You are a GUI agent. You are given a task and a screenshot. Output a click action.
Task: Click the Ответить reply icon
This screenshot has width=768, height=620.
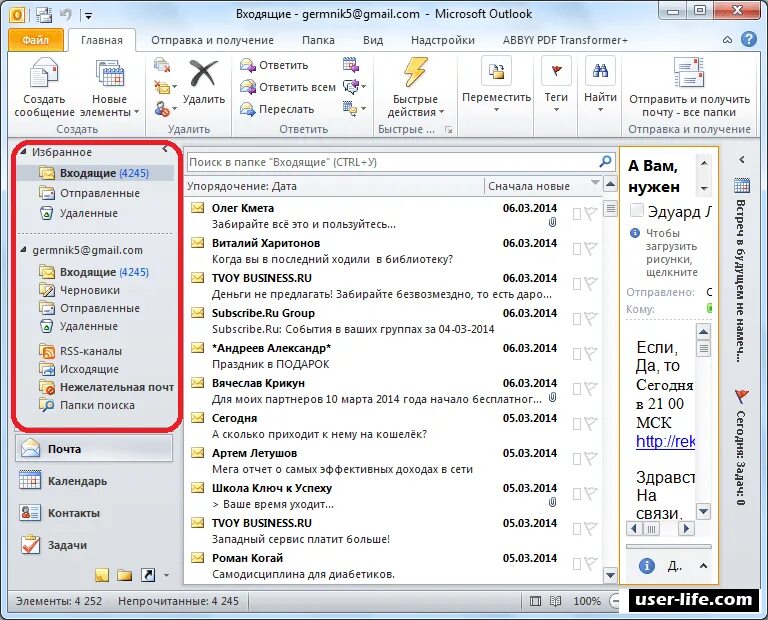248,65
